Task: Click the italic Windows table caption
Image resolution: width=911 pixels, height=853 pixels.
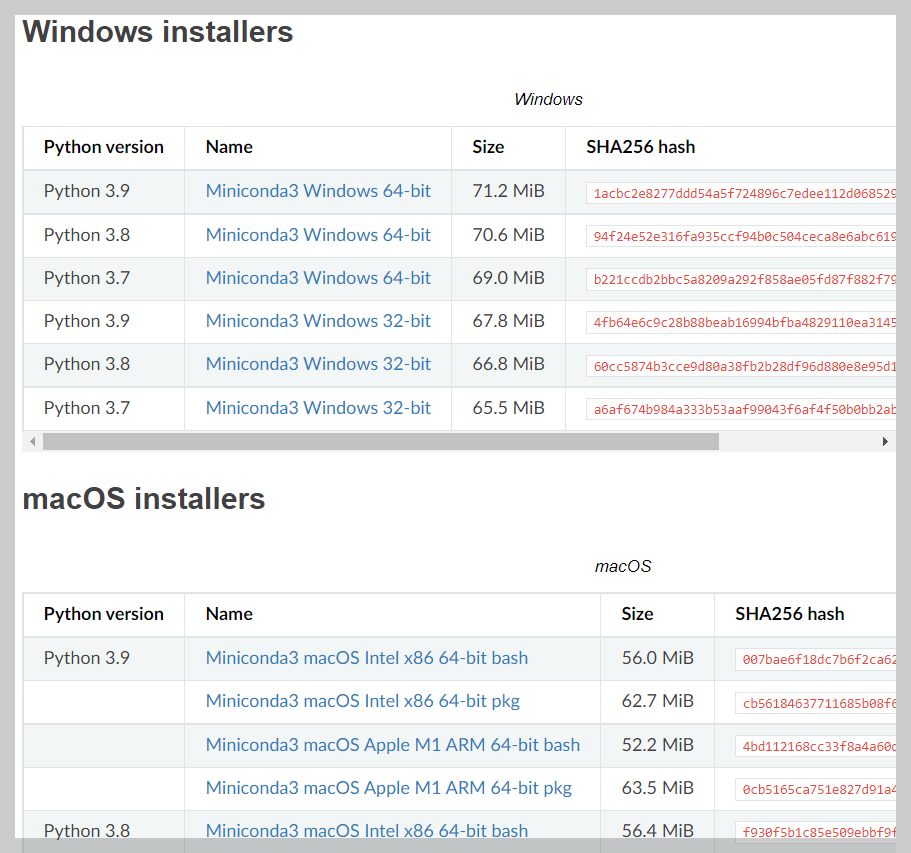Action: 548,99
